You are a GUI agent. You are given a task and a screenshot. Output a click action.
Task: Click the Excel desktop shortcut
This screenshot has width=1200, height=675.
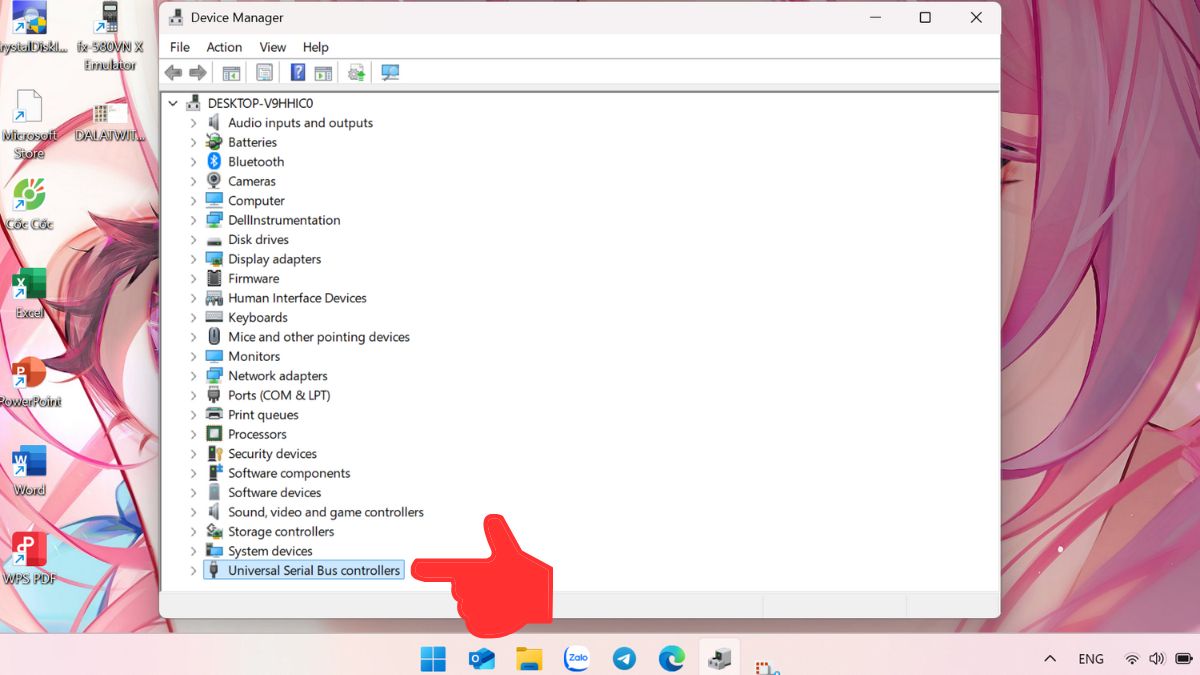[29, 292]
